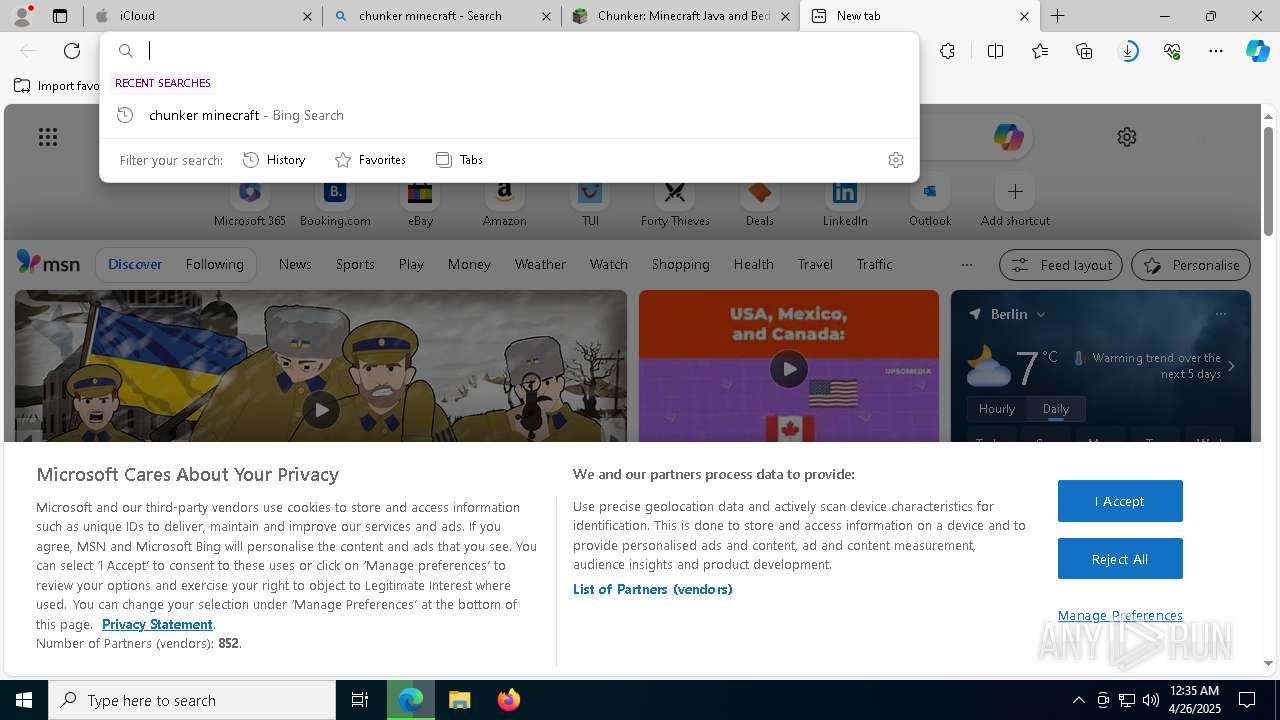Switch to chunker minecraft search tab

click(442, 16)
